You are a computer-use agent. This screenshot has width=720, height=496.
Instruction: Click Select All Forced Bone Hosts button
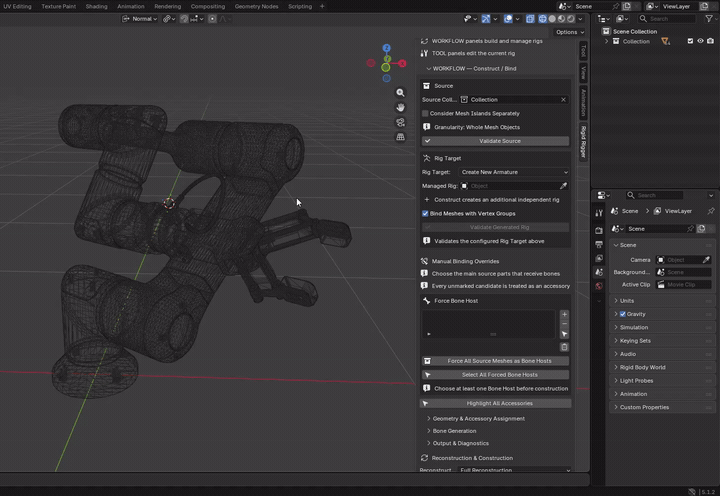tap(495, 375)
